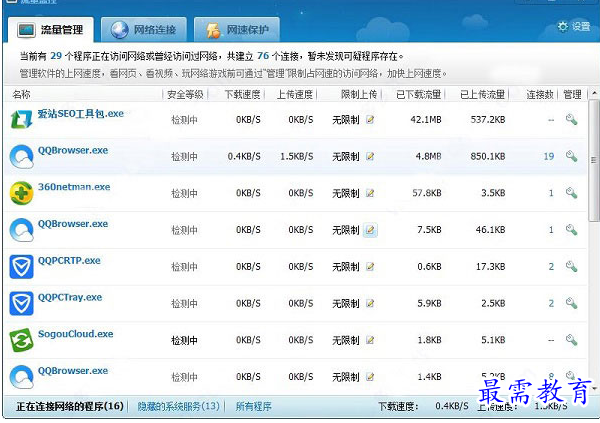Screen dimensions: 600x423
Task: Sort by 限制上传 column header
Action: click(359, 94)
